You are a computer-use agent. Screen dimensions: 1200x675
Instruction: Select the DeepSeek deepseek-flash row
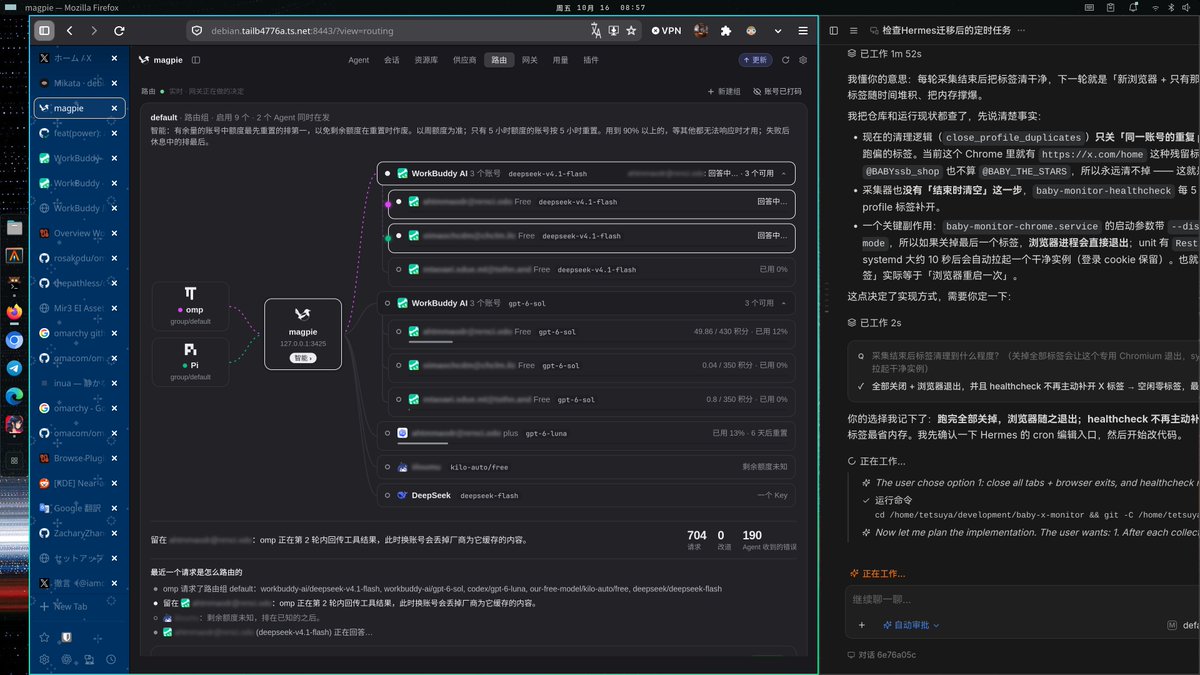pyautogui.click(x=587, y=495)
